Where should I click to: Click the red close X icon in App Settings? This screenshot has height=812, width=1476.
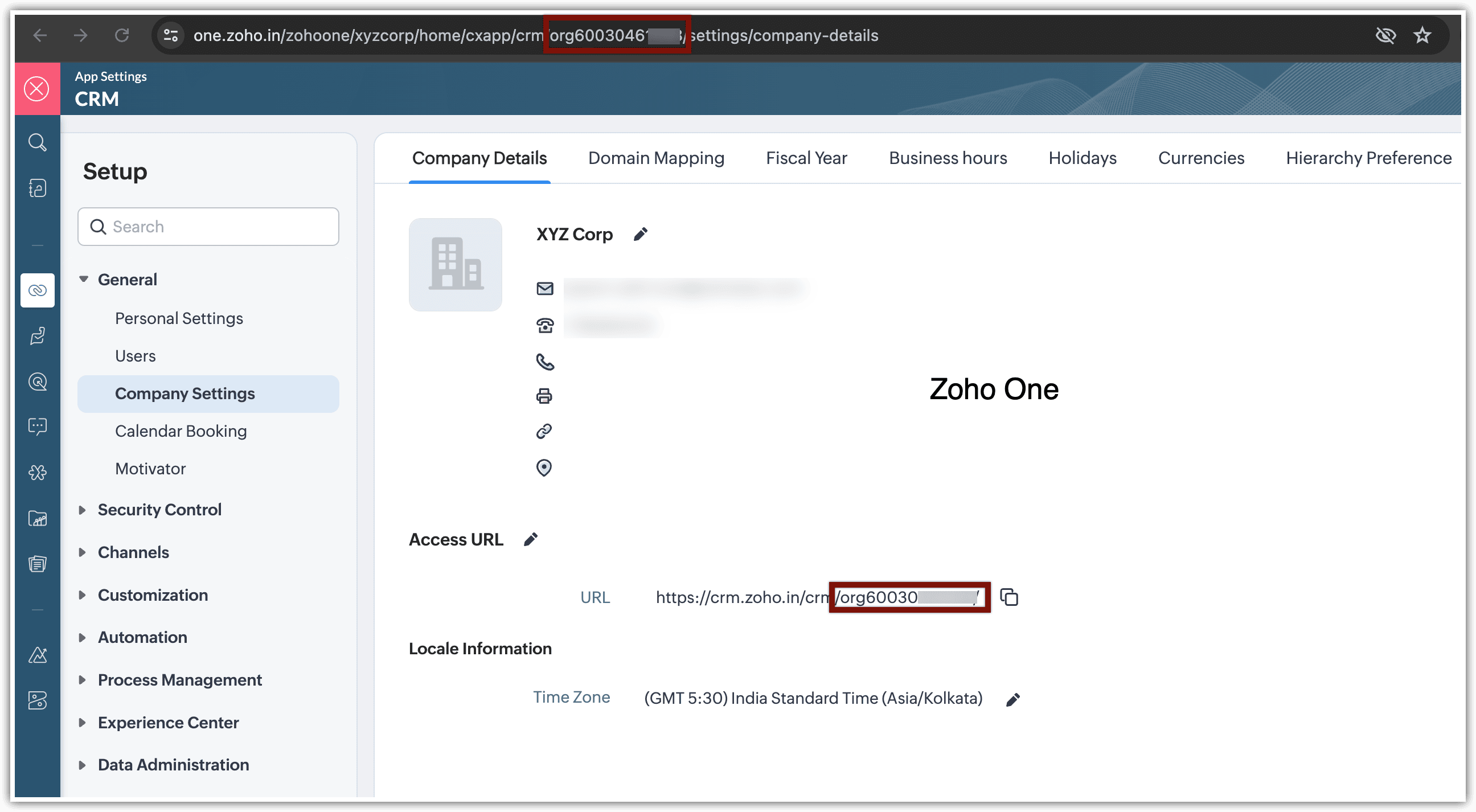tap(36, 89)
